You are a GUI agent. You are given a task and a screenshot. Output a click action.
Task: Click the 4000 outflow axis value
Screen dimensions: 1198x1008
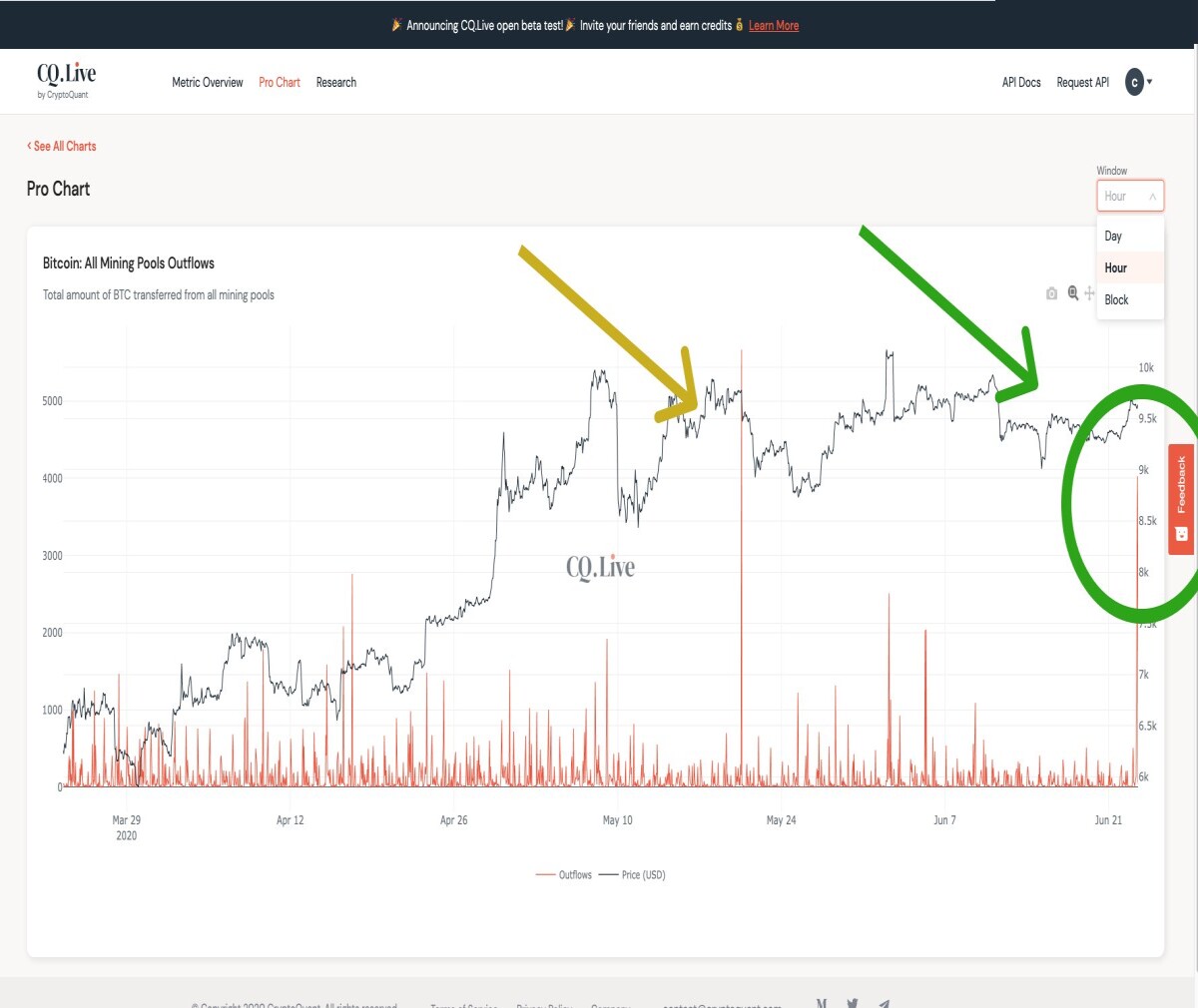52,479
